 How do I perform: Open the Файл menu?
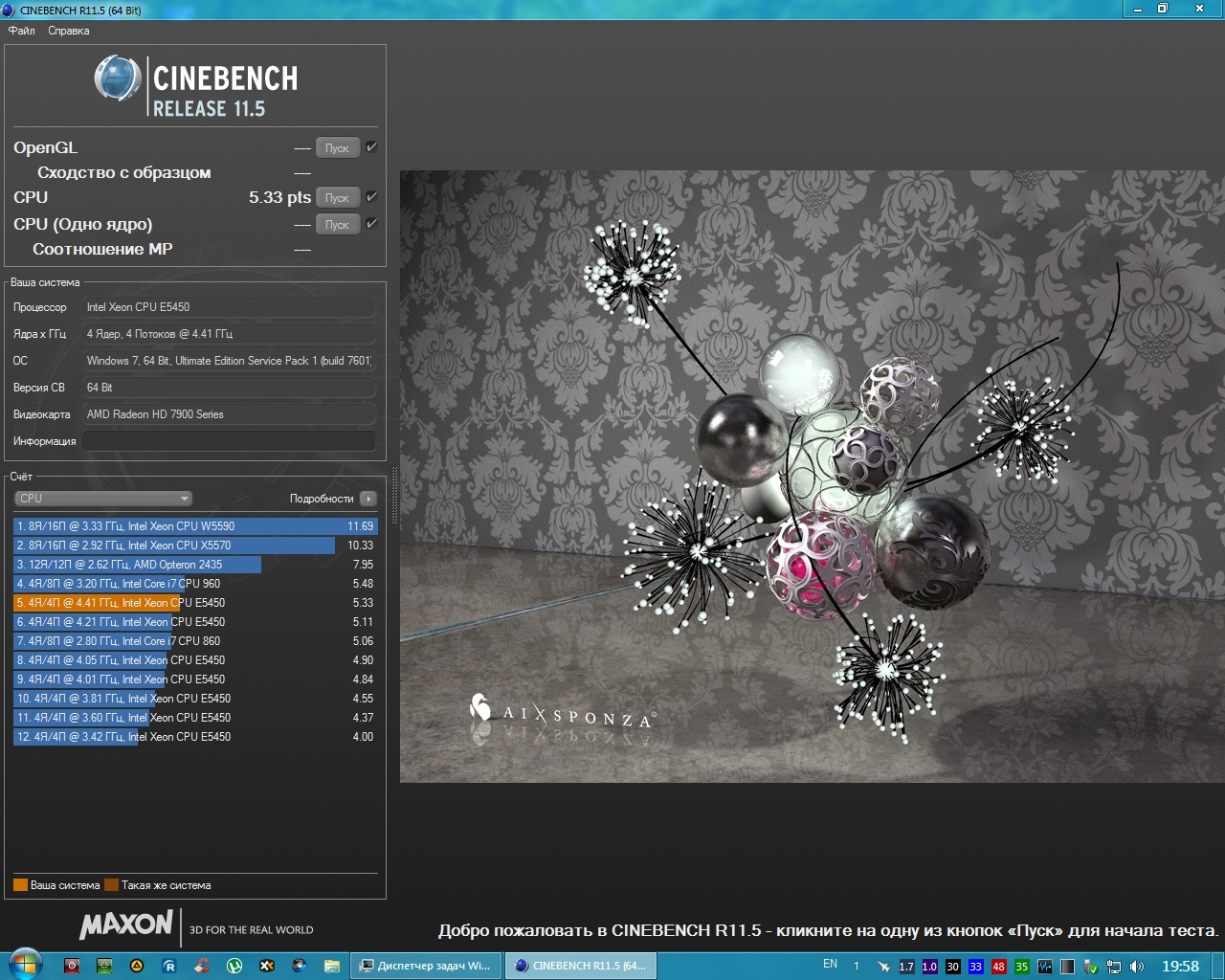[x=22, y=31]
